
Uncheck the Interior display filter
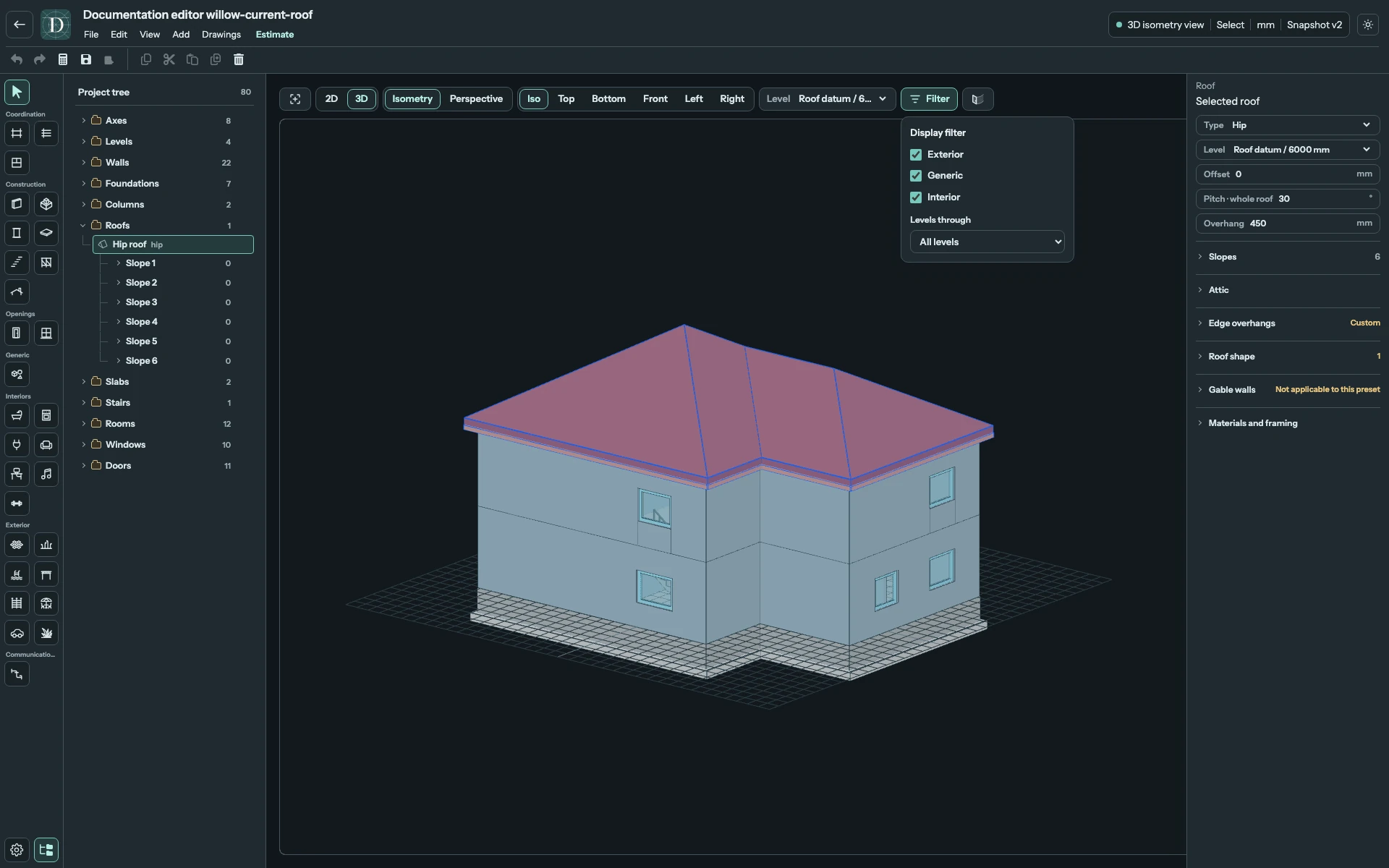click(x=916, y=197)
